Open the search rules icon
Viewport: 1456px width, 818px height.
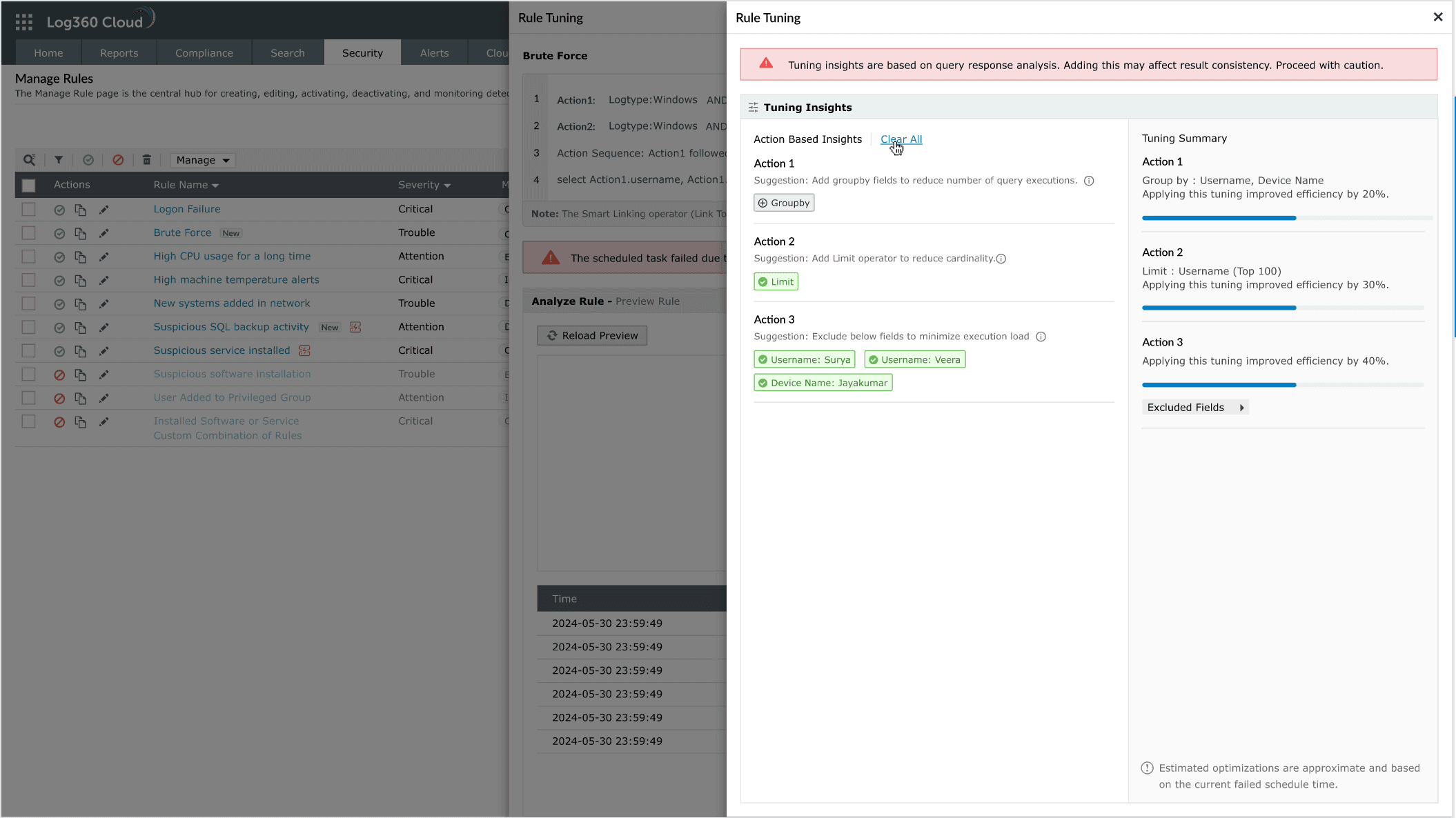[29, 159]
